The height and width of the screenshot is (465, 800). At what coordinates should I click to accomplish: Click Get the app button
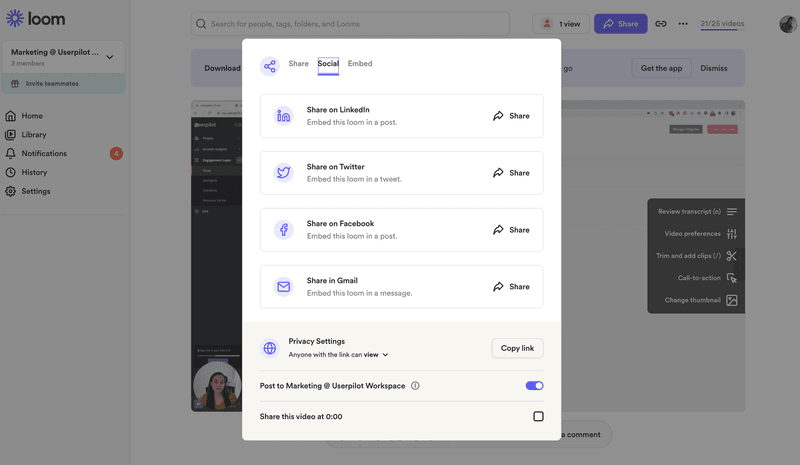661,68
